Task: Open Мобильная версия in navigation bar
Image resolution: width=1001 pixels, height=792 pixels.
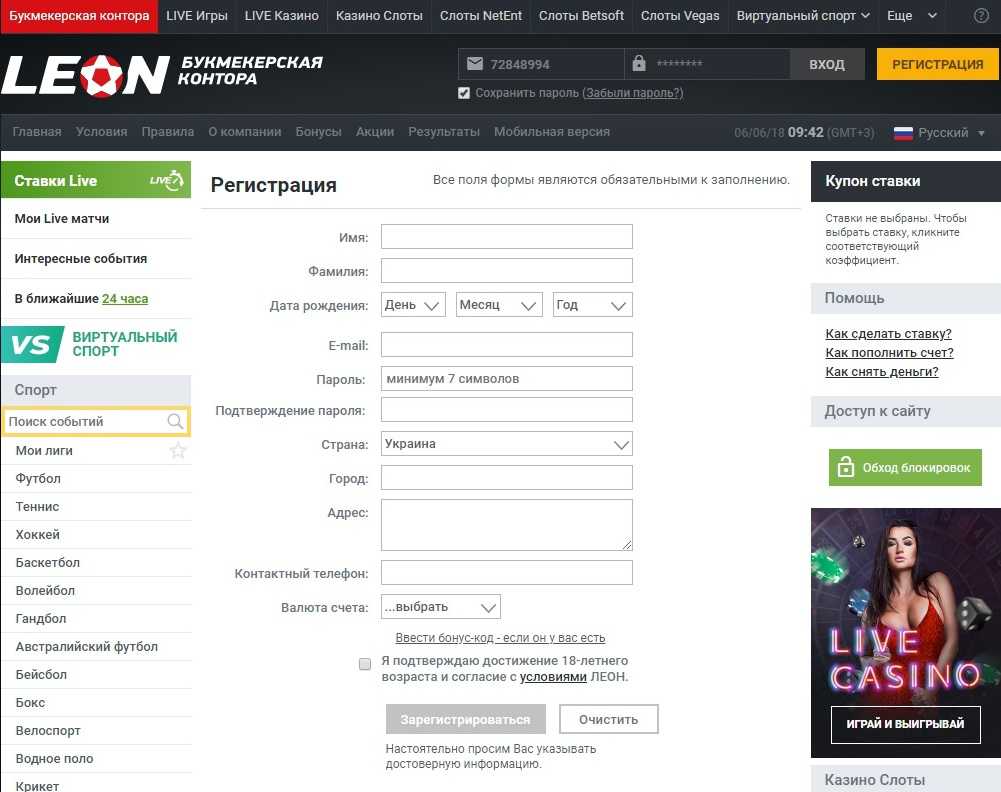Action: 552,132
